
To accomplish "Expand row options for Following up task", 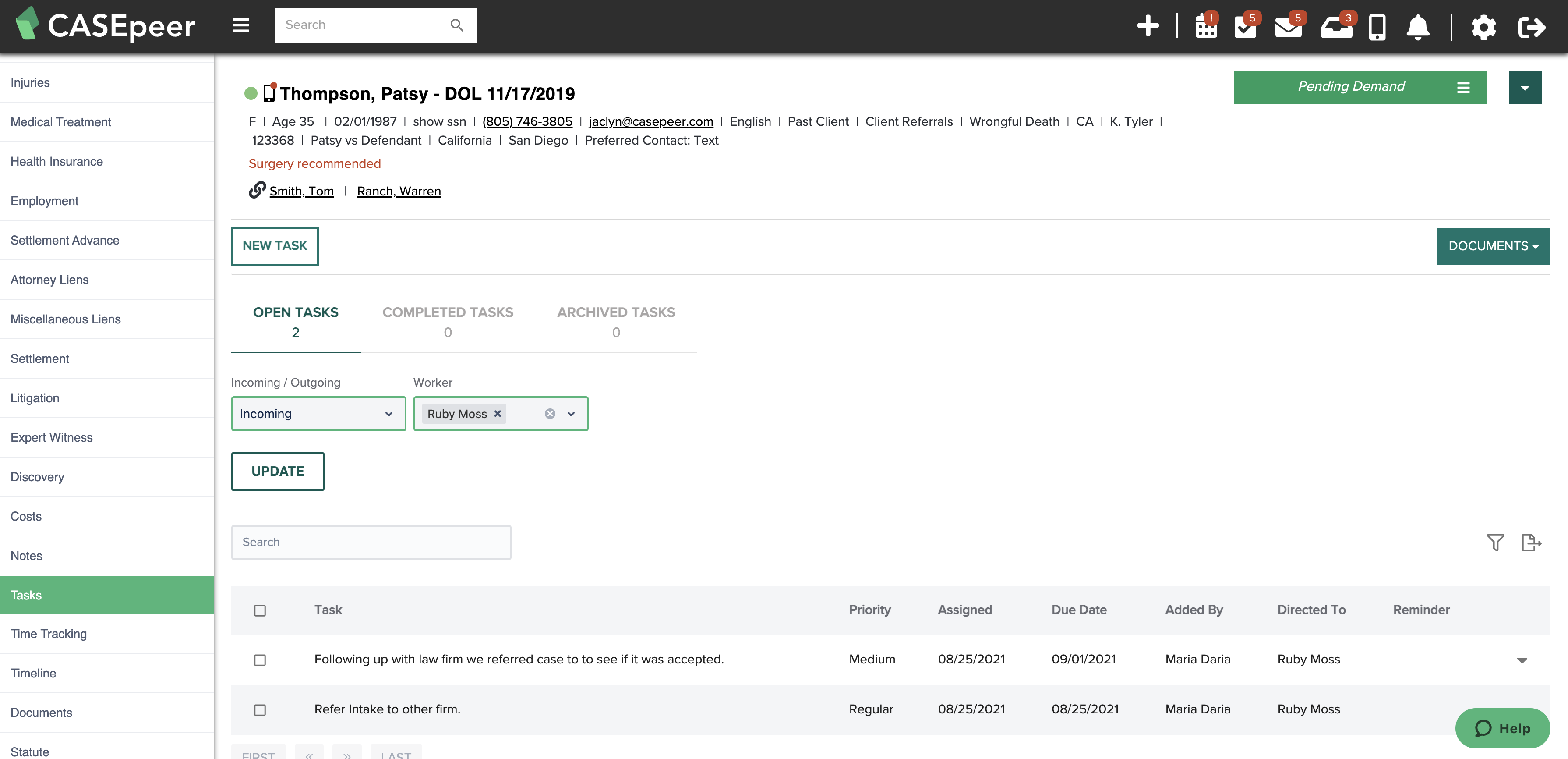I will click(1522, 660).
